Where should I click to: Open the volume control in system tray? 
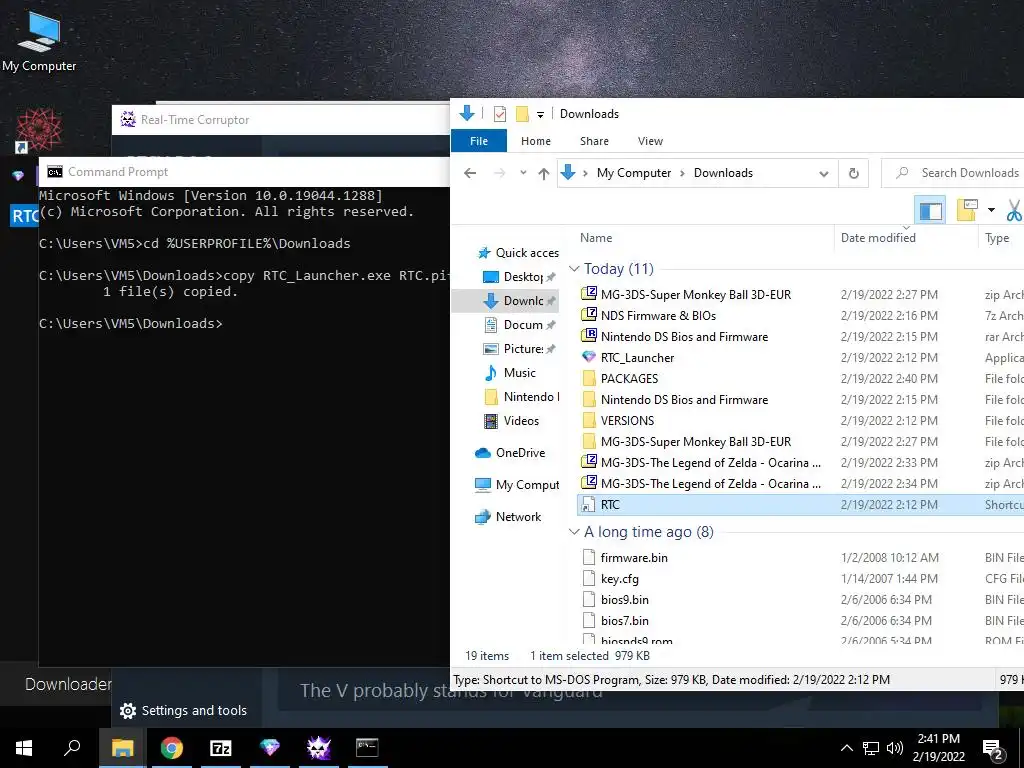click(x=895, y=748)
